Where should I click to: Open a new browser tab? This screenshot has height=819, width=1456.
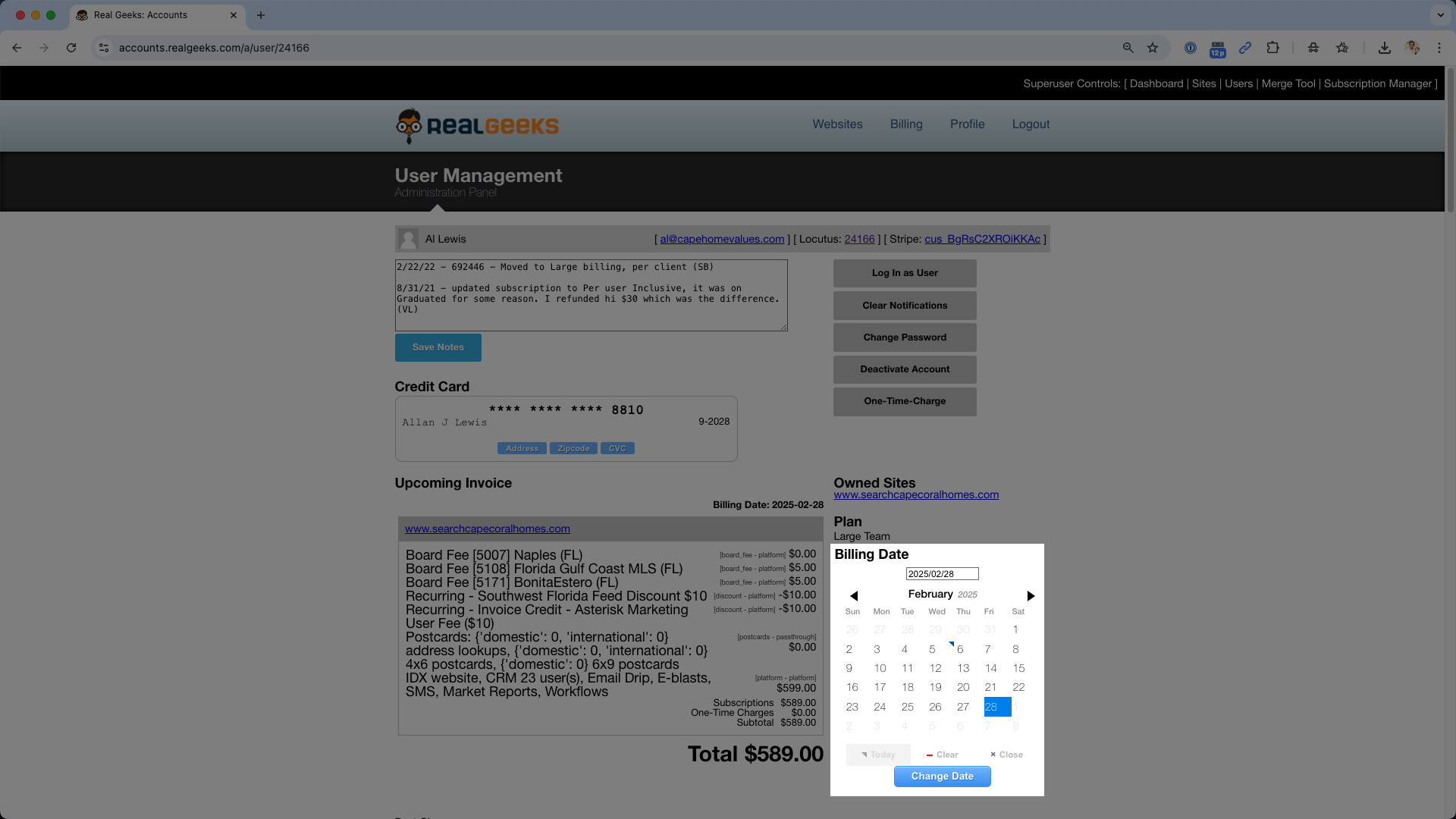pyautogui.click(x=261, y=15)
